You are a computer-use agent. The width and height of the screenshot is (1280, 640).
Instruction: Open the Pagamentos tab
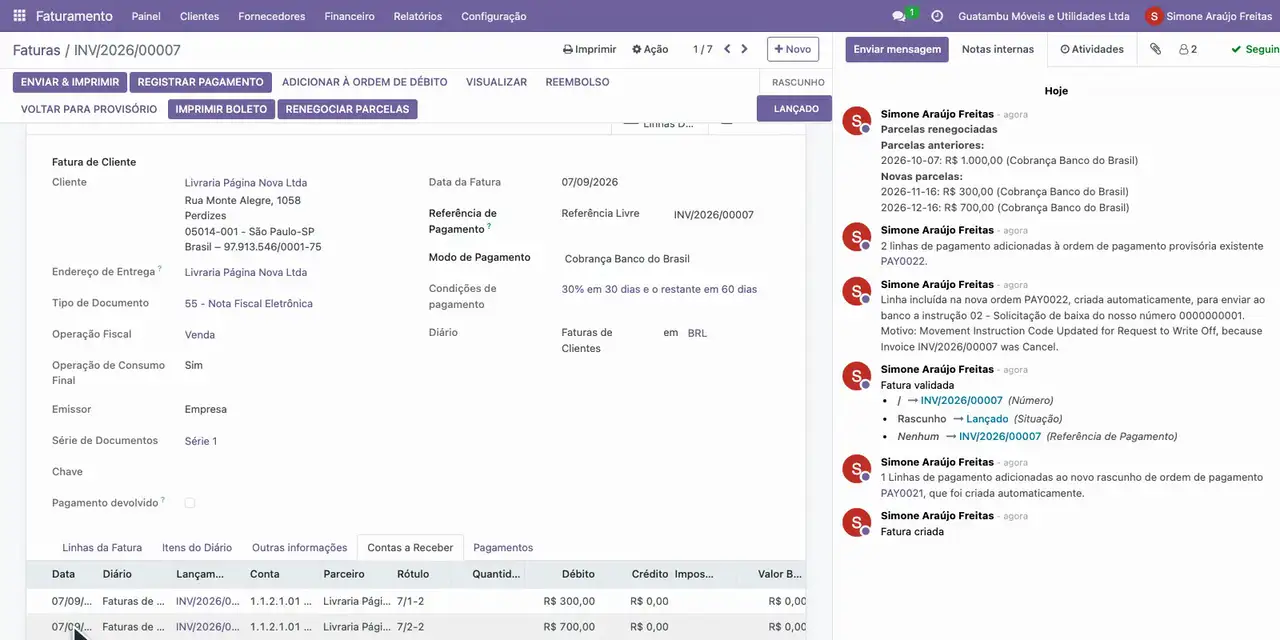click(x=503, y=548)
